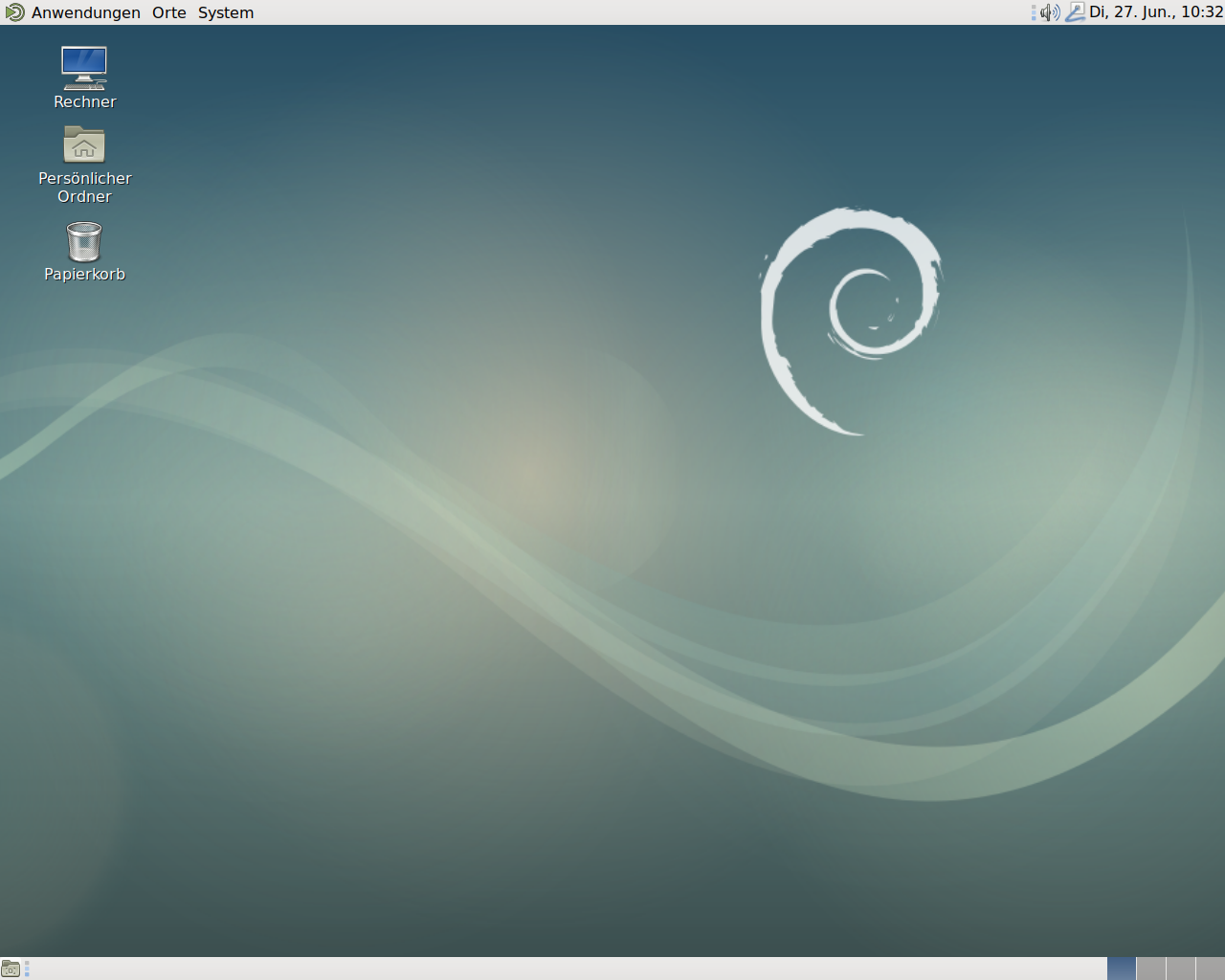Switch to the third workspace
This screenshot has height=980, width=1225.
(1180, 969)
